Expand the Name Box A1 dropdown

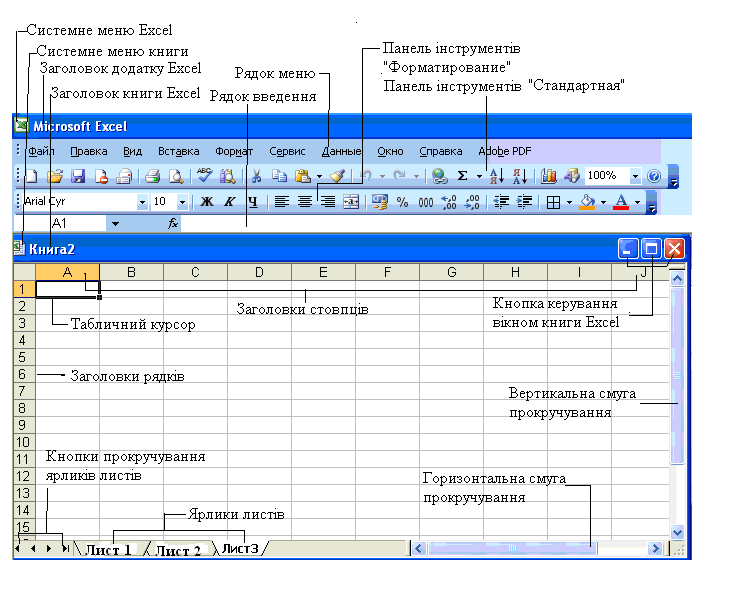(115, 224)
